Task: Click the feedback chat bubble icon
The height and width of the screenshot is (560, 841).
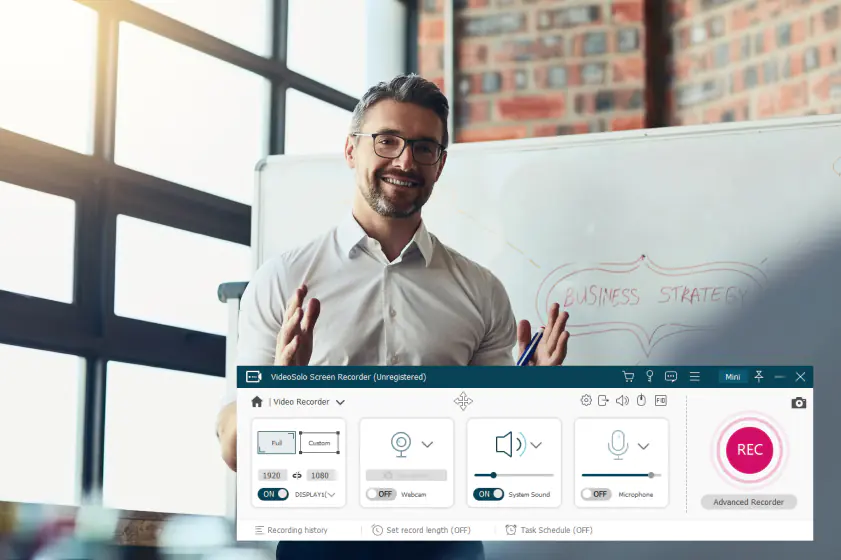Action: [x=671, y=377]
